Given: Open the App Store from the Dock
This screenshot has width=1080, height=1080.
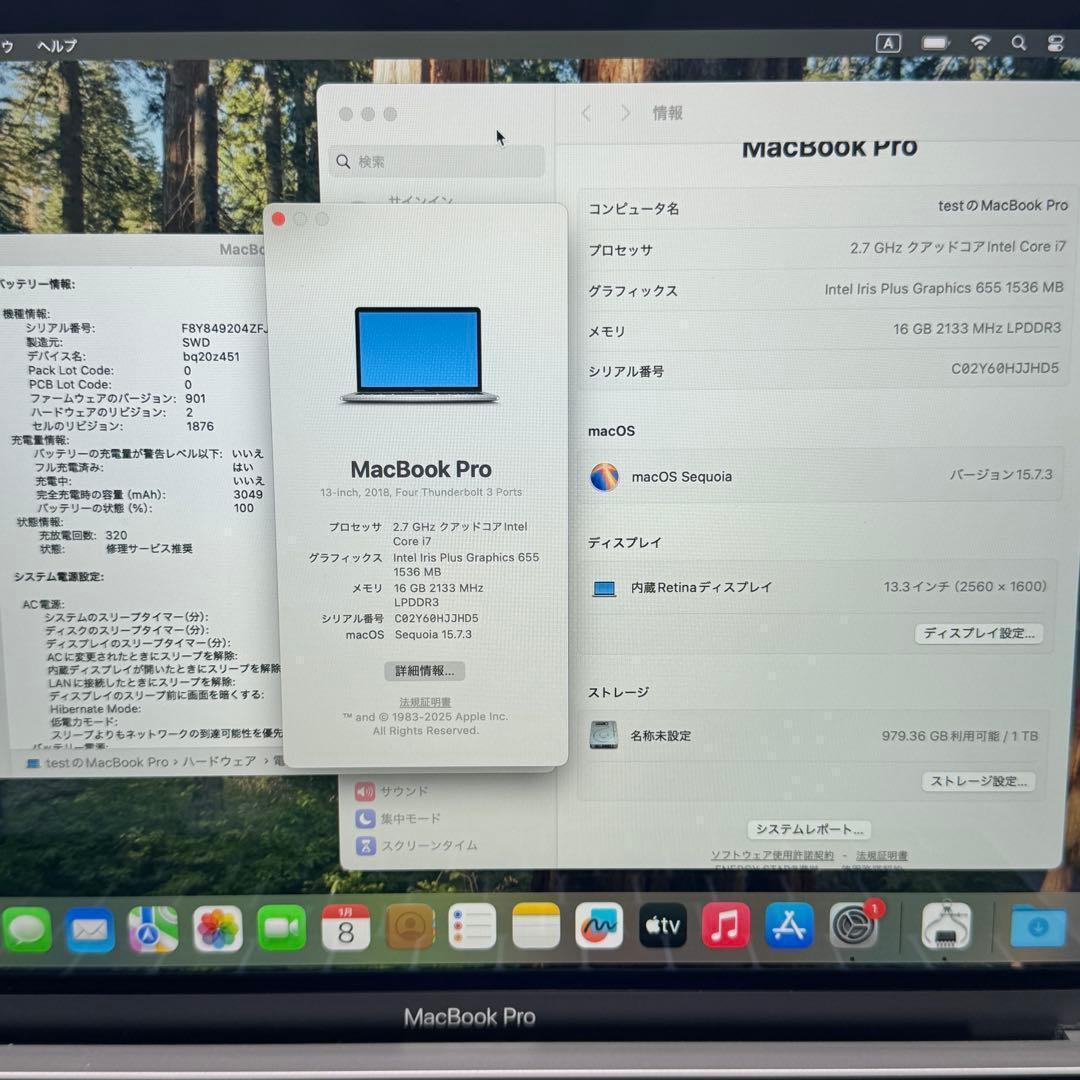Looking at the screenshot, I should click(x=789, y=926).
